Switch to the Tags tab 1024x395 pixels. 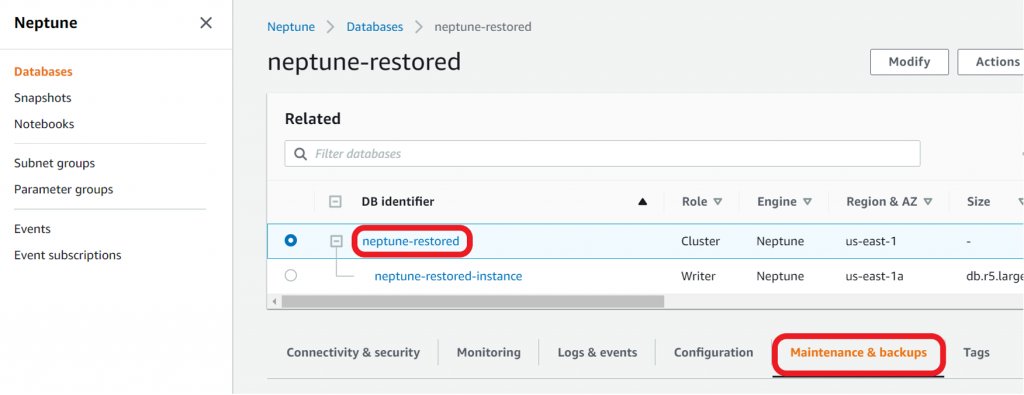click(976, 353)
